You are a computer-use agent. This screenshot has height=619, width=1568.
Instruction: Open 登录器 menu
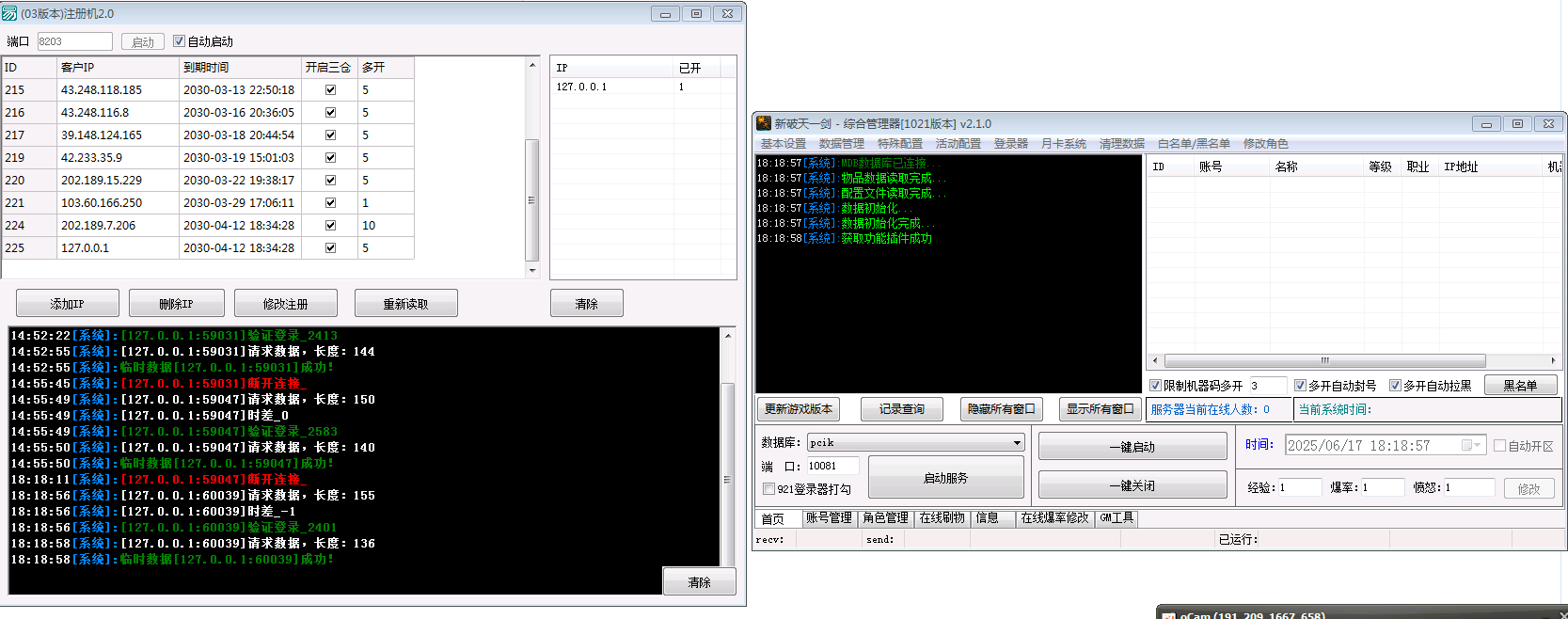1011,144
